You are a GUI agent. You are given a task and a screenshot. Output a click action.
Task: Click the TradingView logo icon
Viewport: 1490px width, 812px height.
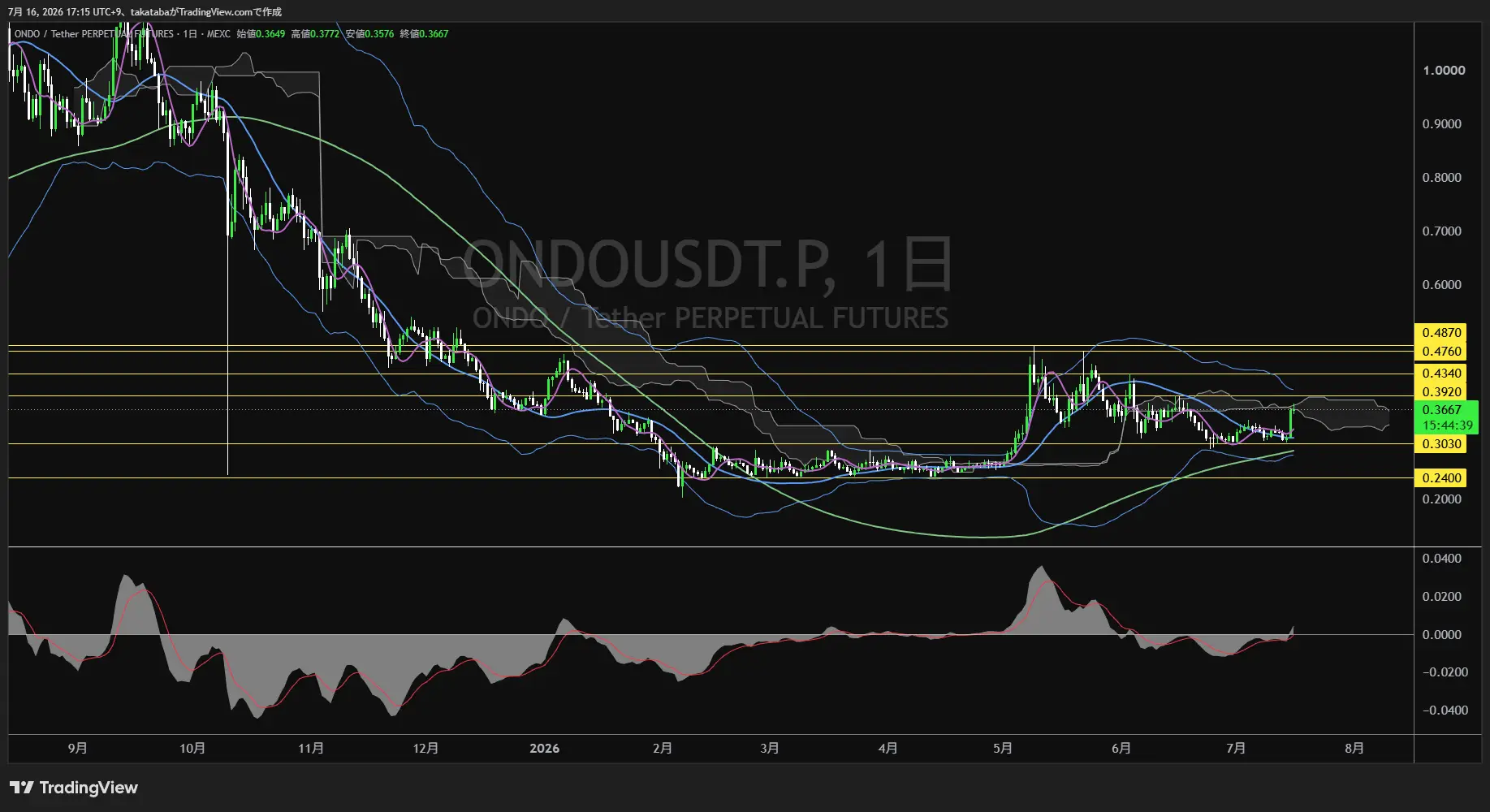[22, 788]
